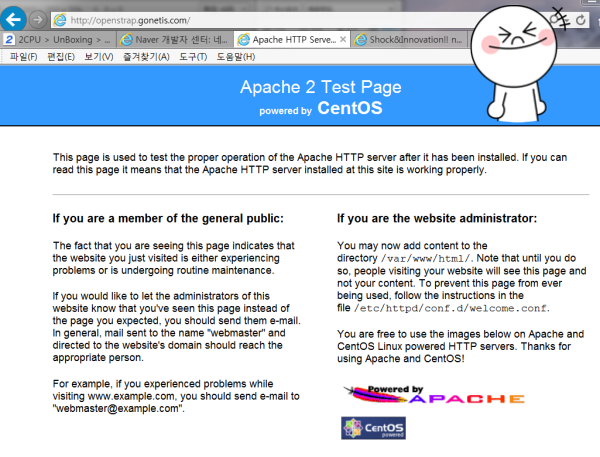
Task: Click the website administrator heading
Action: coord(437,218)
